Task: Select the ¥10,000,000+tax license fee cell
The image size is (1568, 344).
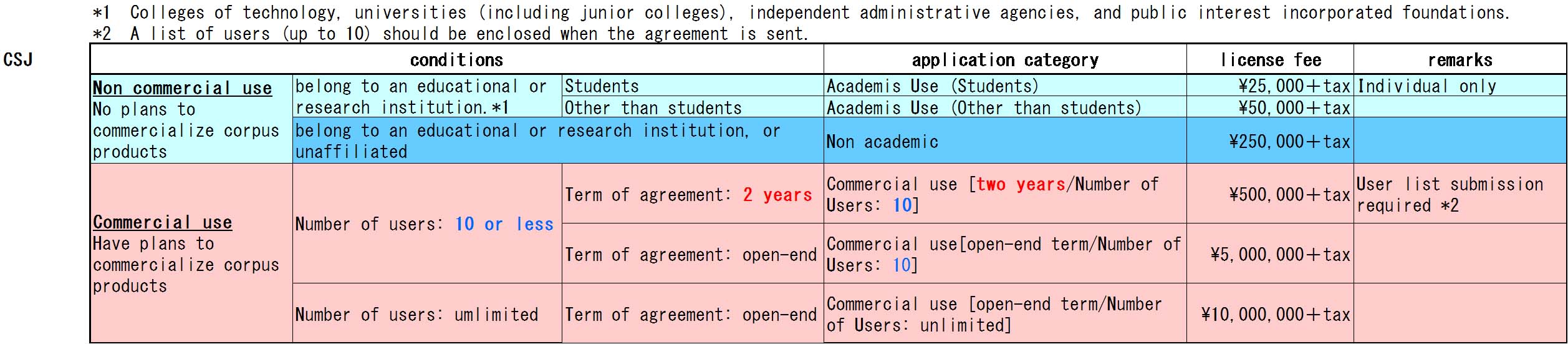Action: point(1275,314)
